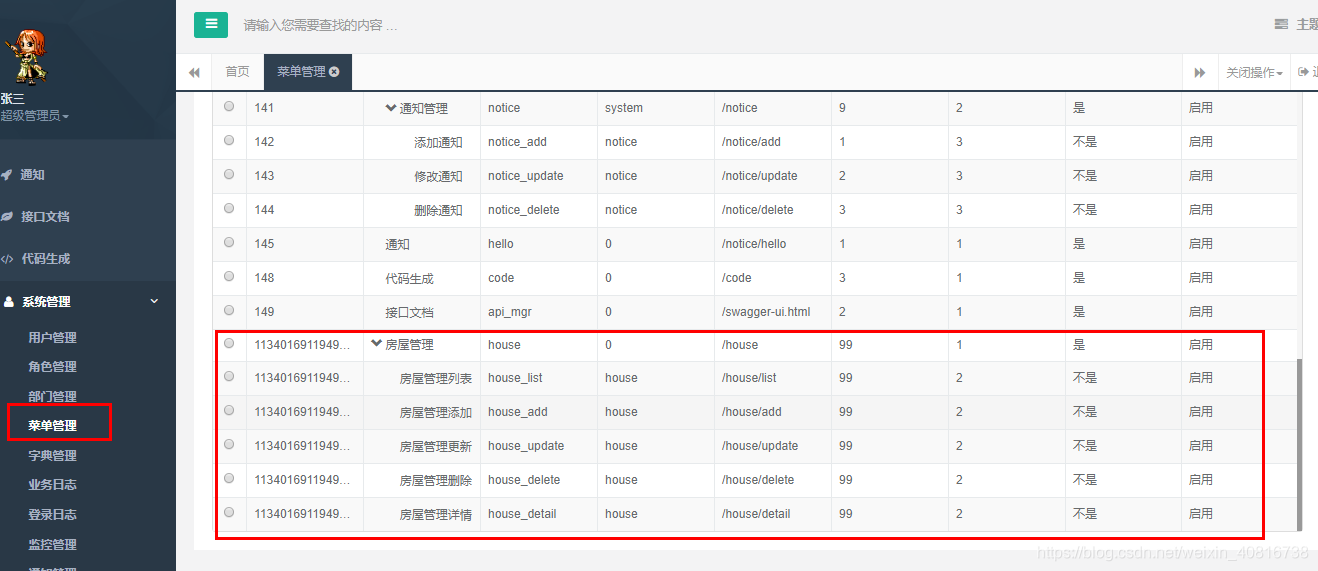Click the code icon beside 代码生成

(7, 259)
